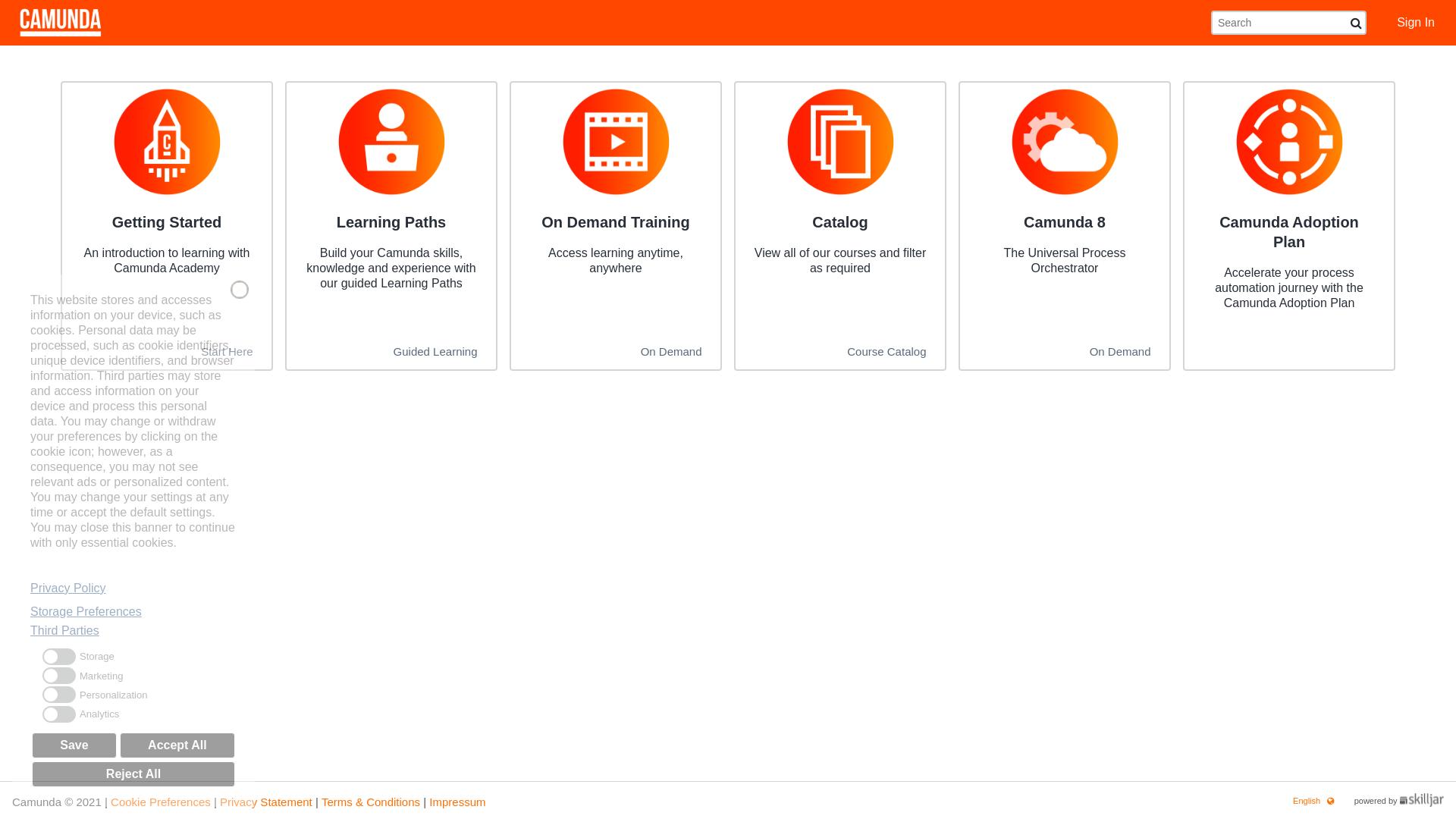Click On Demand label in Camunda 8 card

pyautogui.click(x=1120, y=352)
